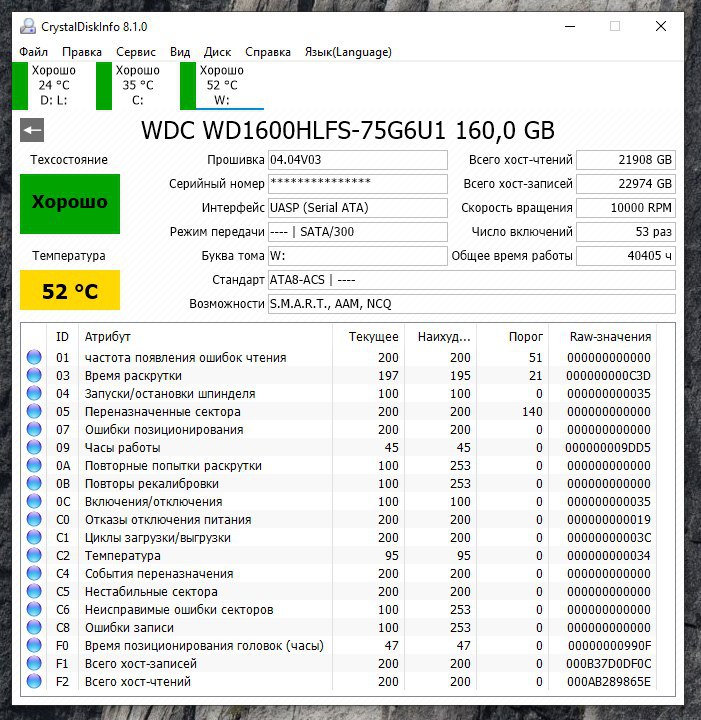Click the Прошивка field showing 04.04V03
Viewport: 701px width, 720px height.
click(x=358, y=160)
